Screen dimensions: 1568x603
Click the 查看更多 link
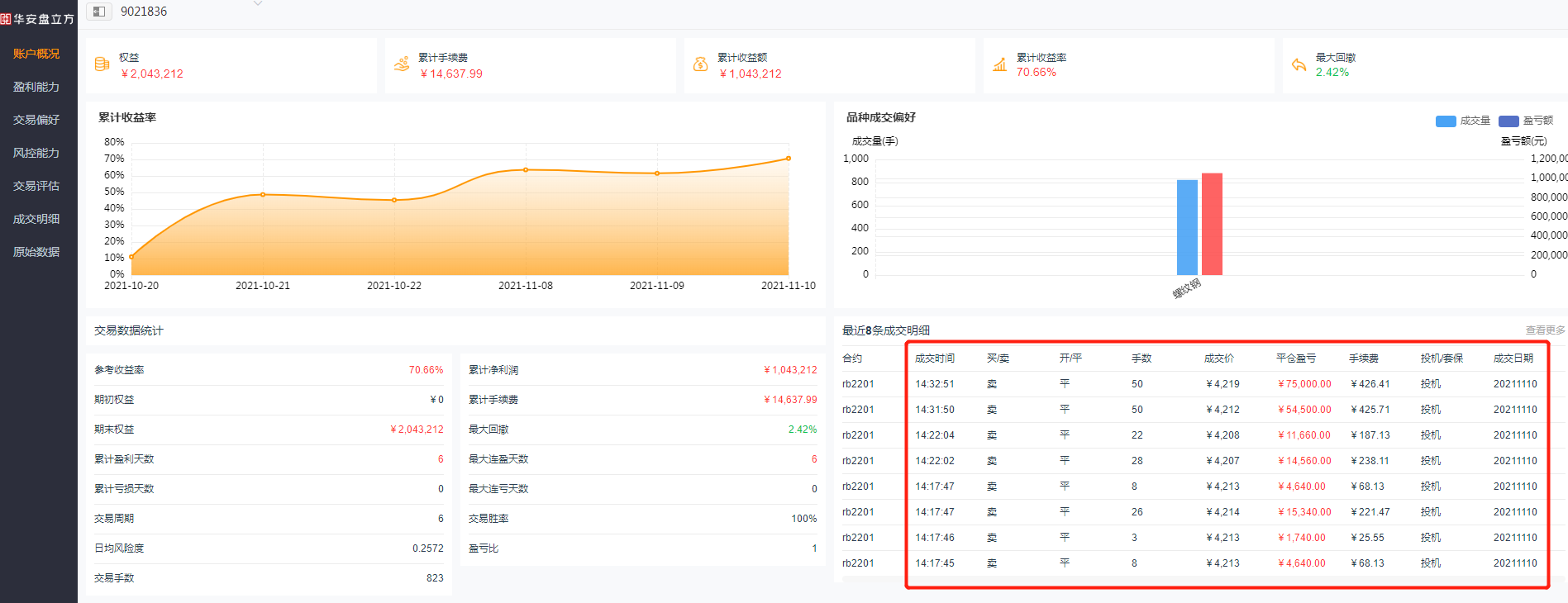point(1546,330)
